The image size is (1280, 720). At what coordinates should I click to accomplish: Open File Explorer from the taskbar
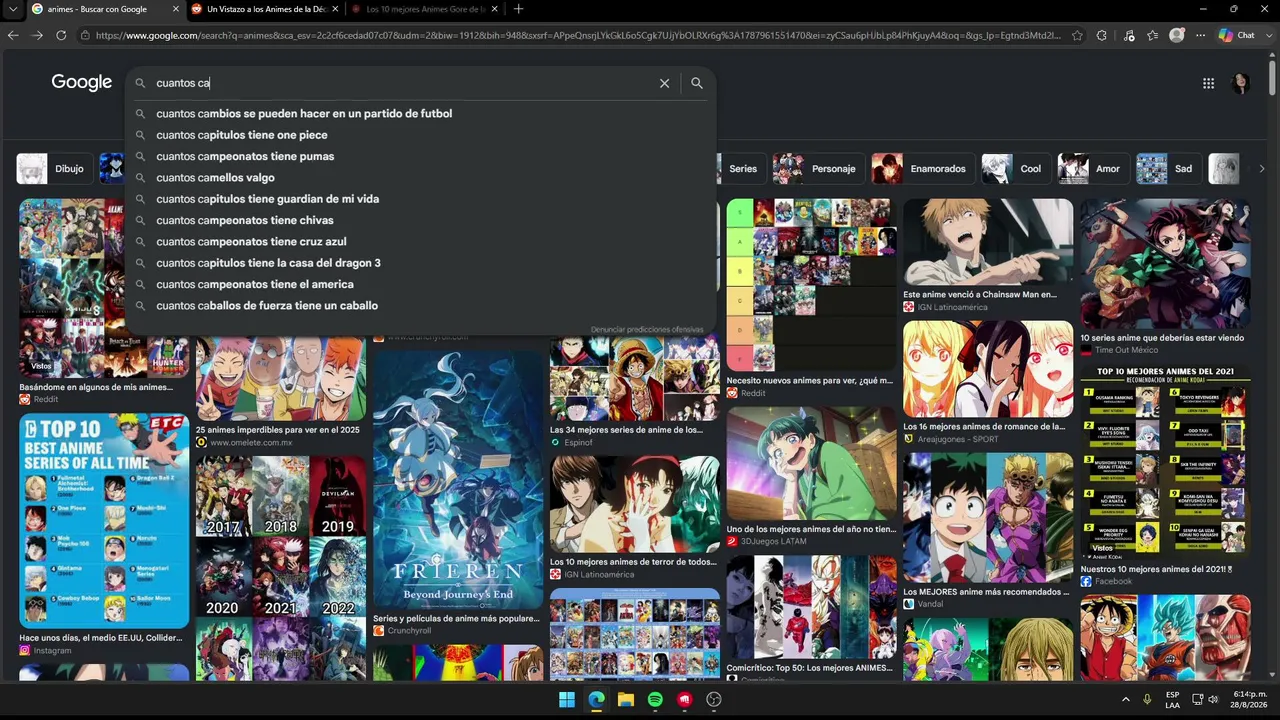[x=626, y=699]
